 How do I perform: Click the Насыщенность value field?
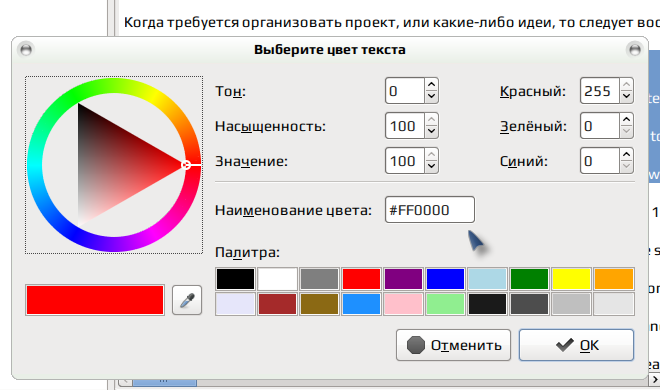[405, 125]
